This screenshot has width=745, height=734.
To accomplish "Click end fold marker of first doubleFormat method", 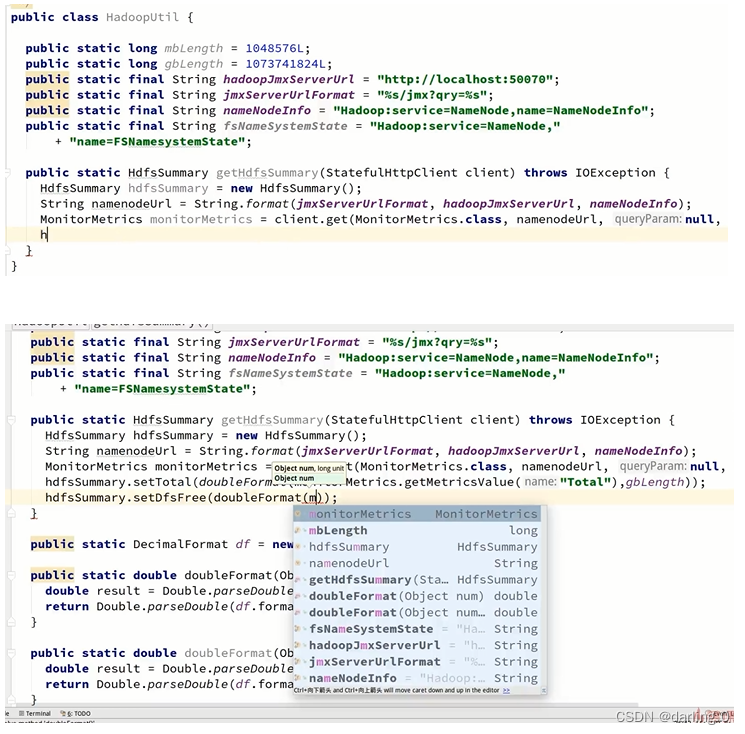I will point(11,622).
